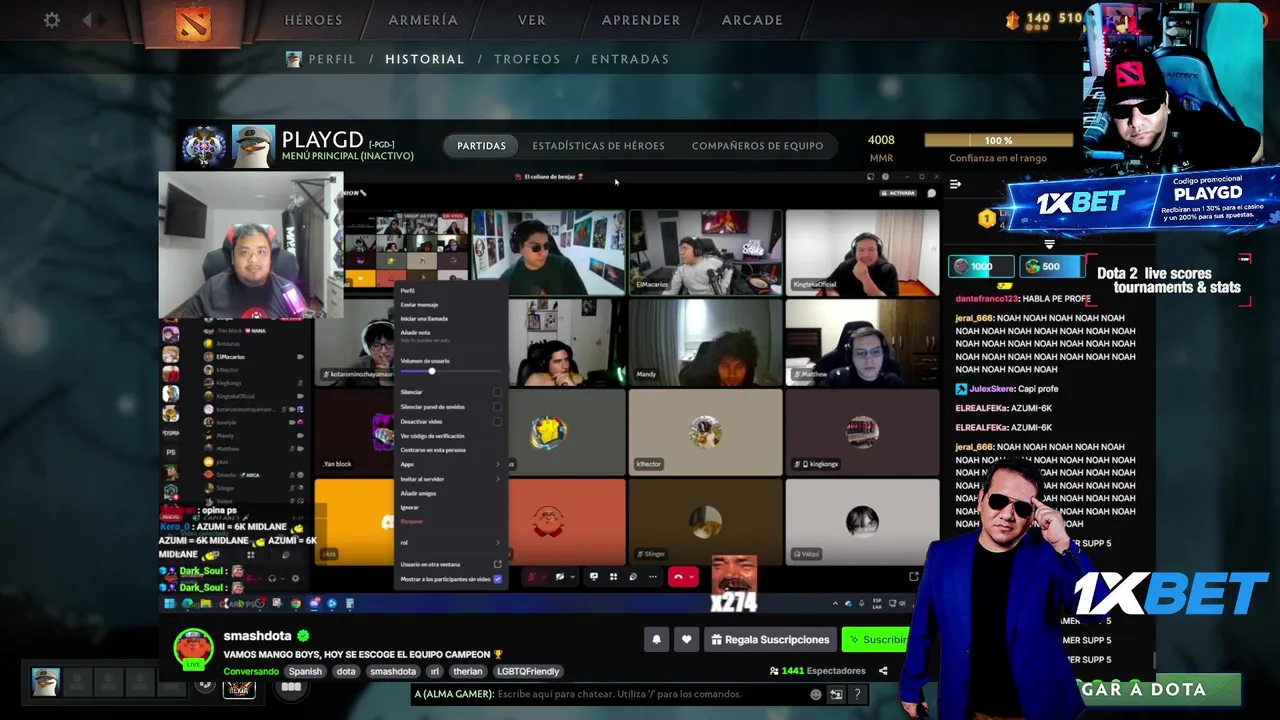
Task: Expand the rol submenu
Action: (450, 543)
